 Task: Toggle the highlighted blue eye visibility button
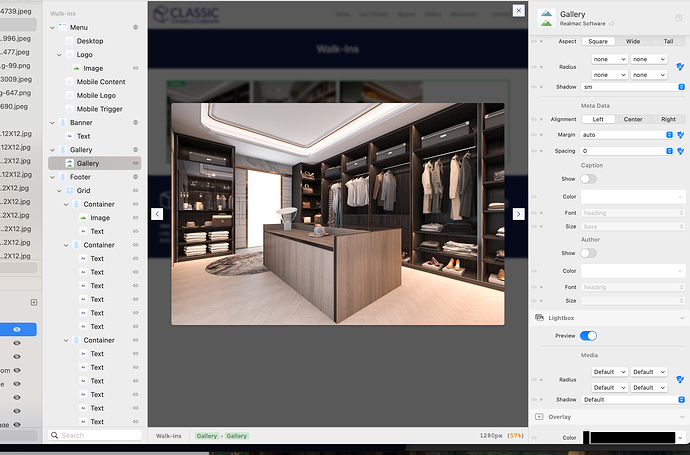click(x=17, y=329)
